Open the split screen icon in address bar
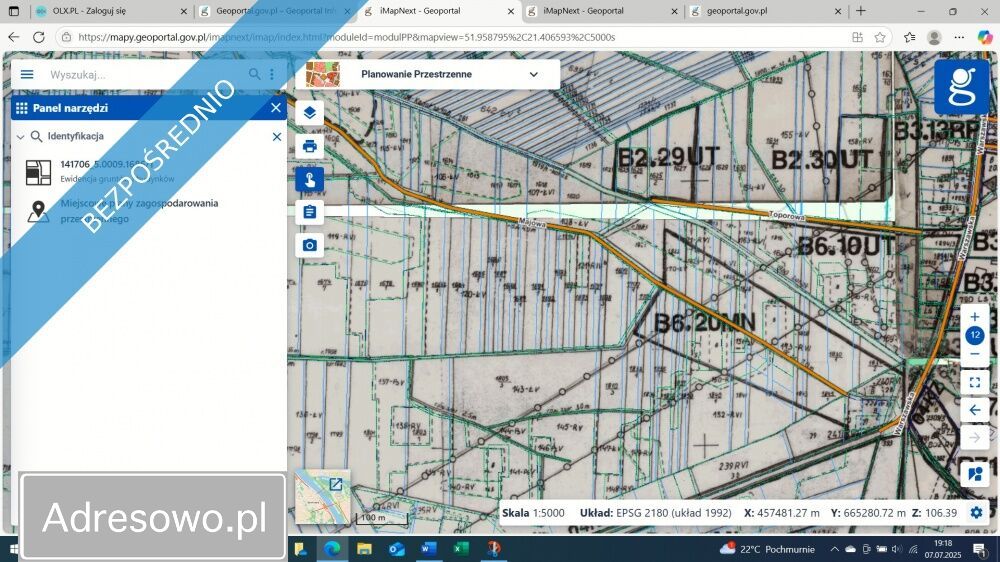 [x=857, y=38]
